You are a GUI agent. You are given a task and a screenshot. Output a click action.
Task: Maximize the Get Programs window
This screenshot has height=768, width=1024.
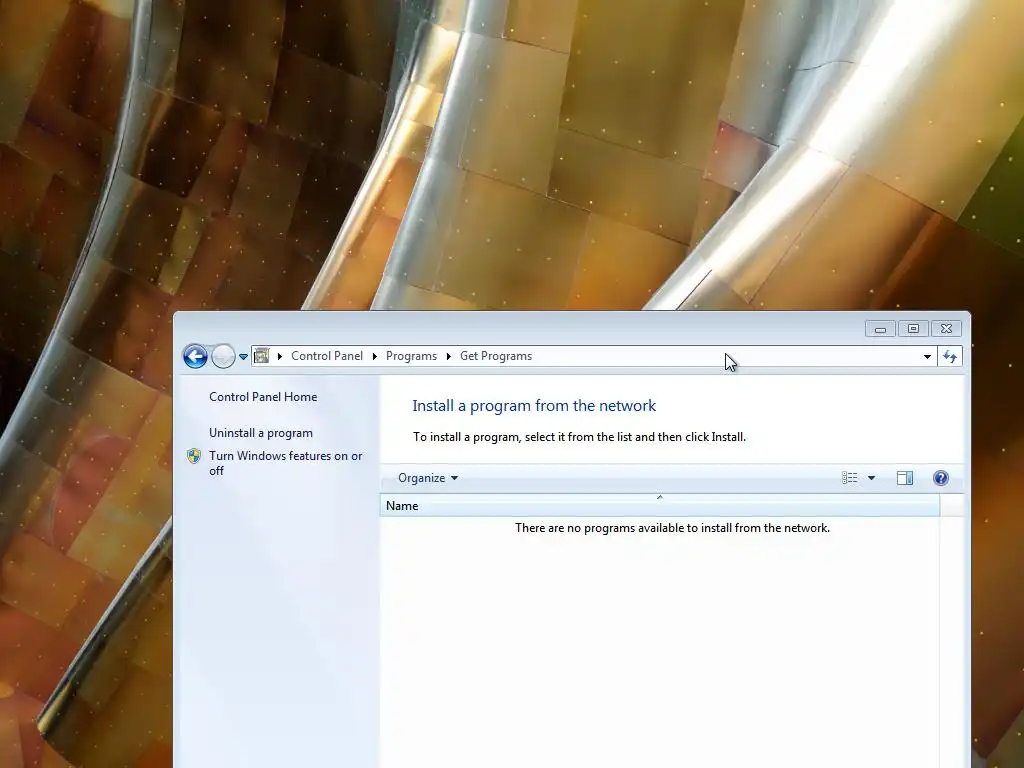pyautogui.click(x=913, y=328)
